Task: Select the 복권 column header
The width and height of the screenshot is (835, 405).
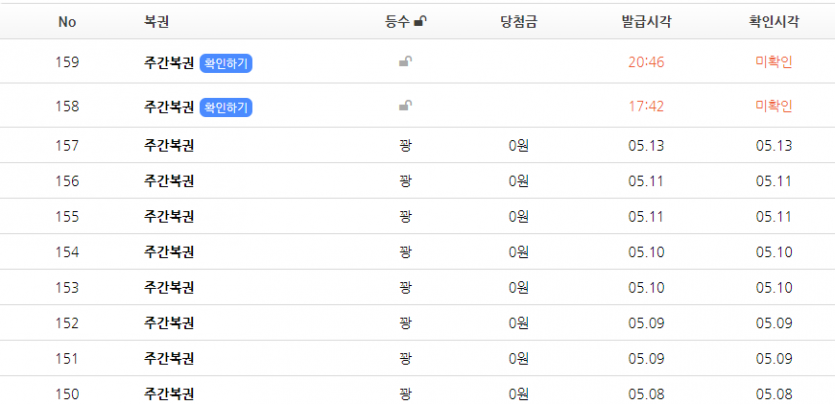Action: click(x=156, y=22)
